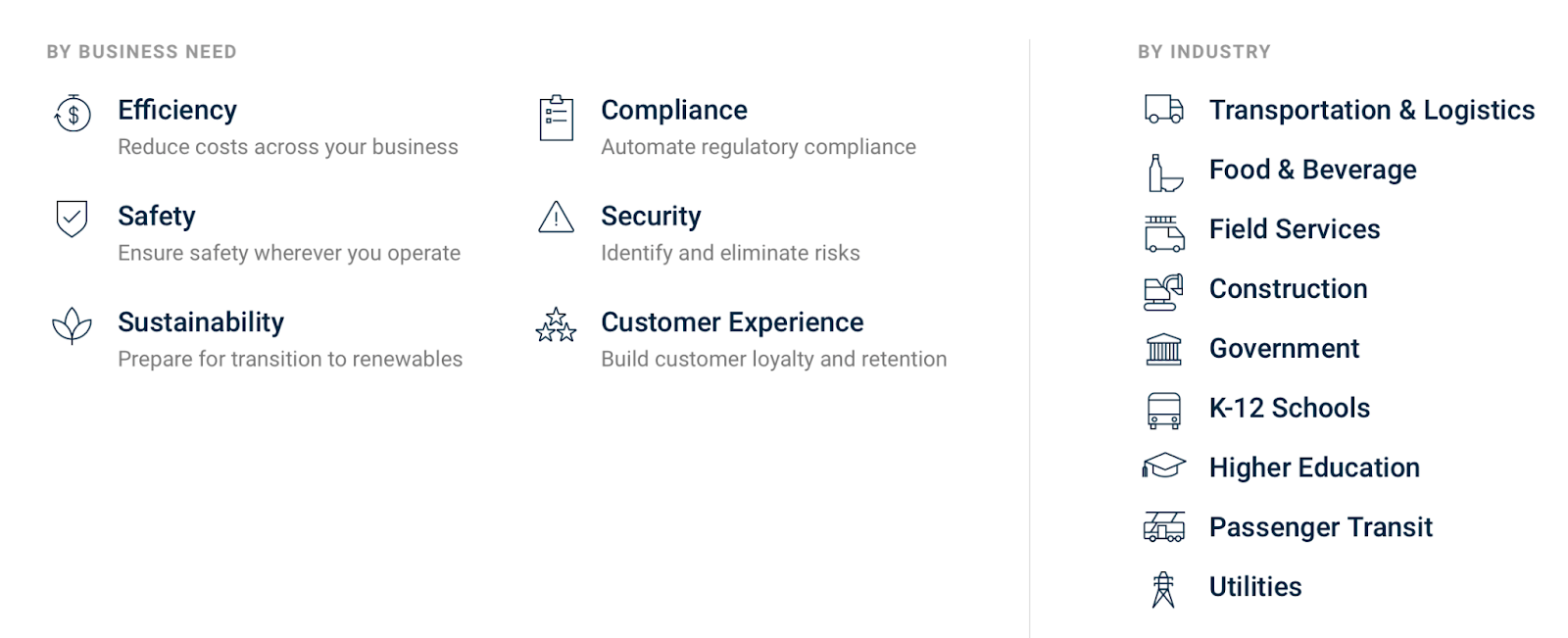
Task: Click the clipboard Compliance icon
Action: click(x=556, y=119)
